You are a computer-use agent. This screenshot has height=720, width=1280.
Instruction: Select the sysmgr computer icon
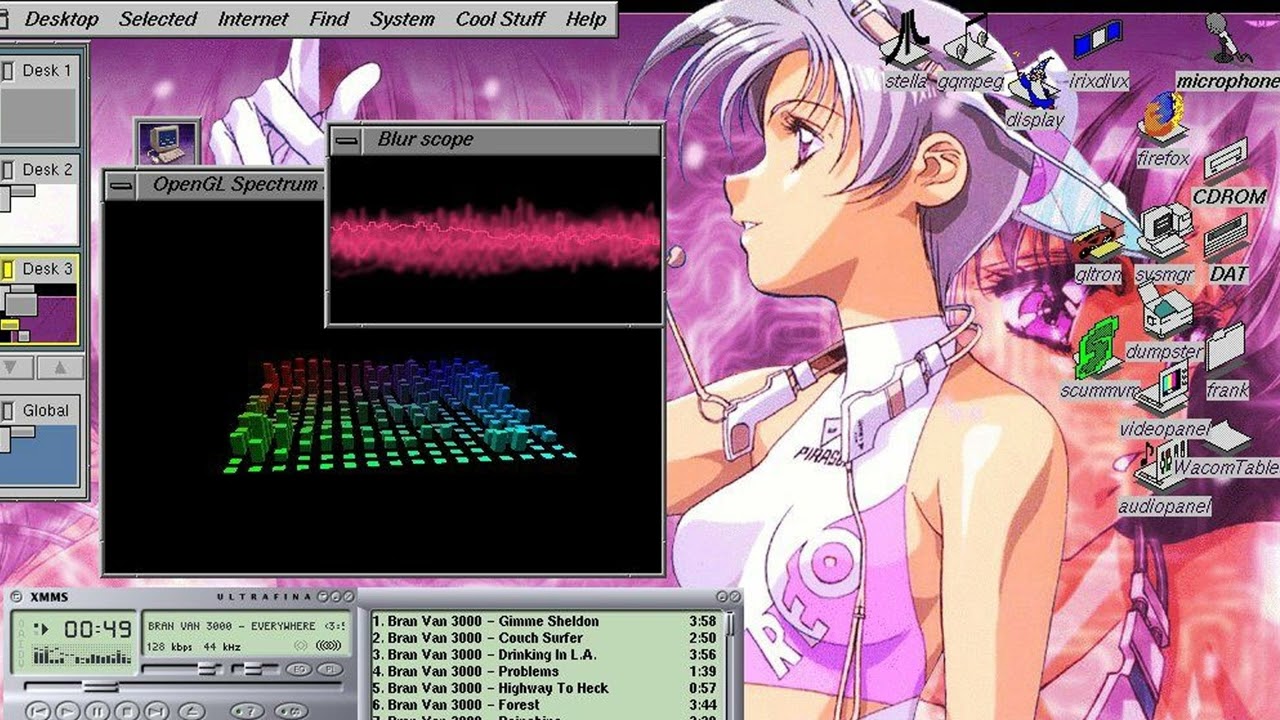[x=1165, y=245]
